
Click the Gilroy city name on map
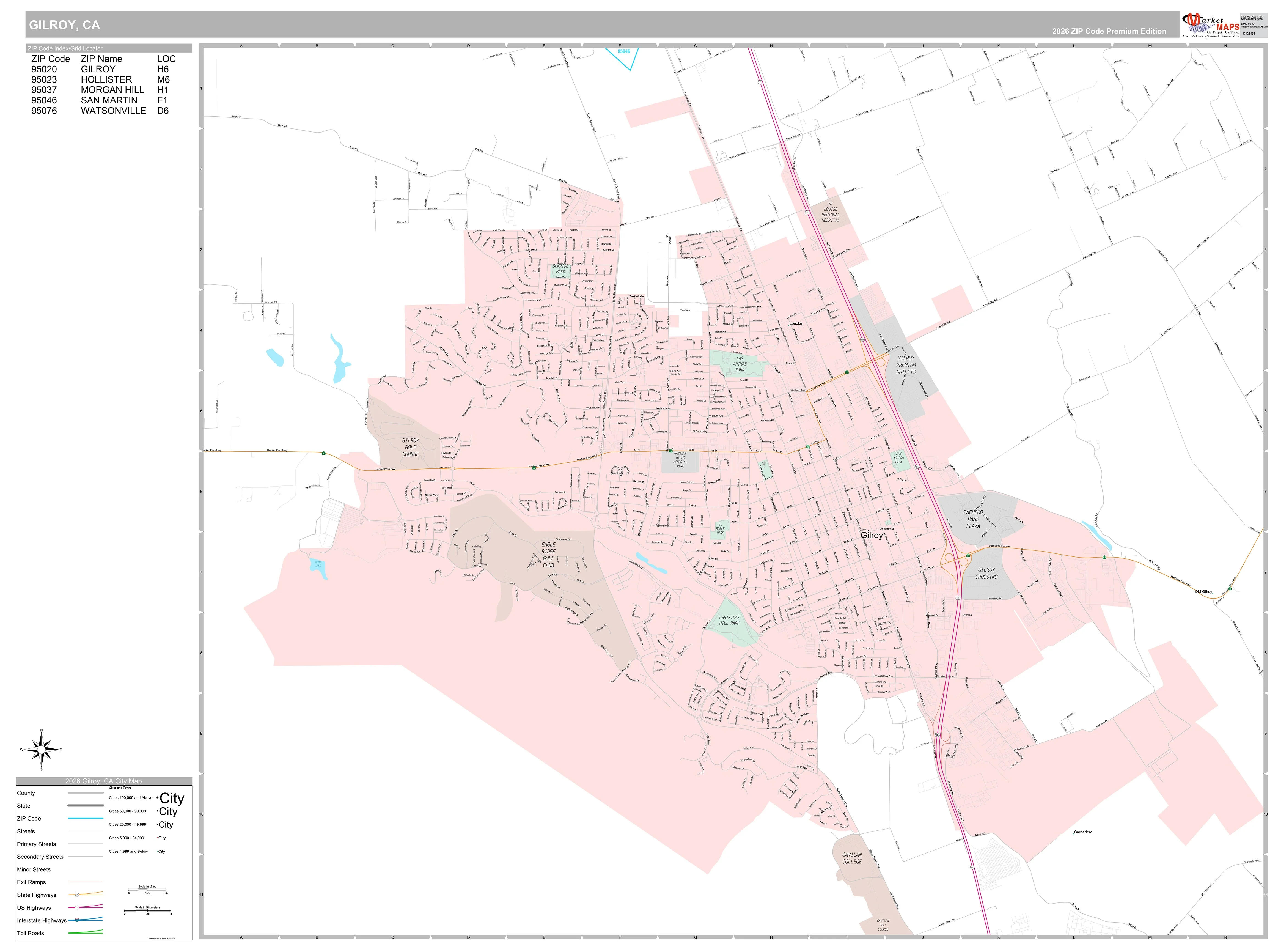(872, 536)
